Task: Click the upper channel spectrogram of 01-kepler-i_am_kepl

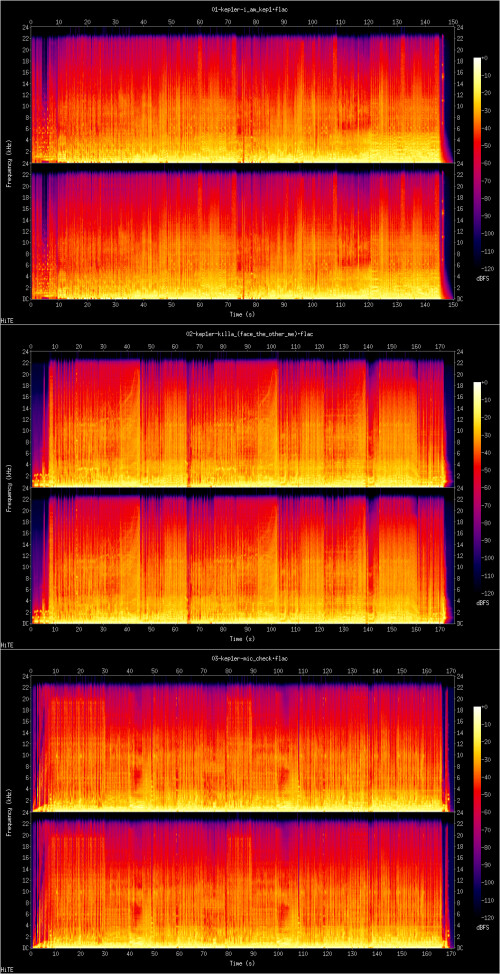Action: click(242, 96)
